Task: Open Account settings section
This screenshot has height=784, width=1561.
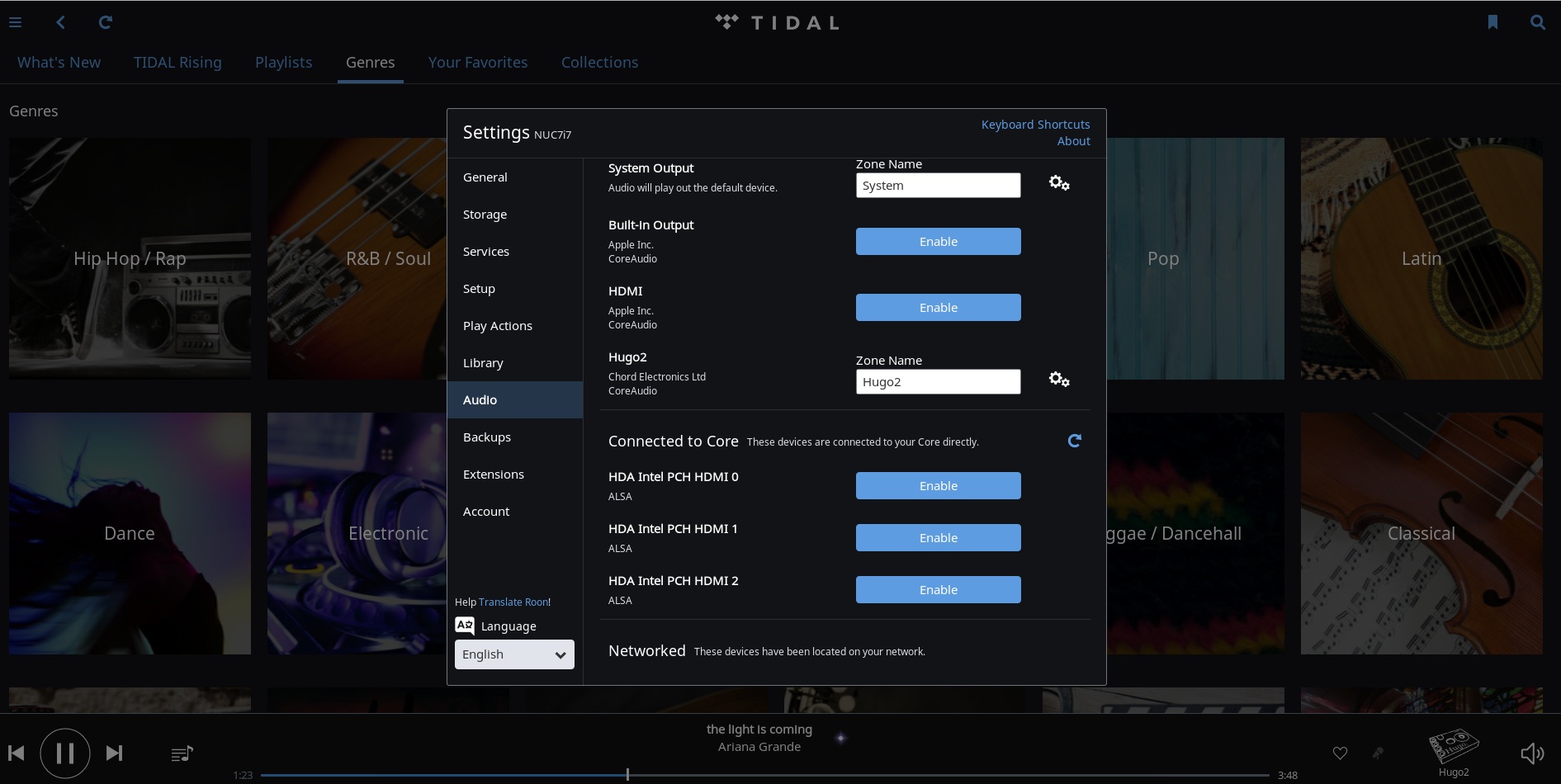Action: pyautogui.click(x=515, y=512)
